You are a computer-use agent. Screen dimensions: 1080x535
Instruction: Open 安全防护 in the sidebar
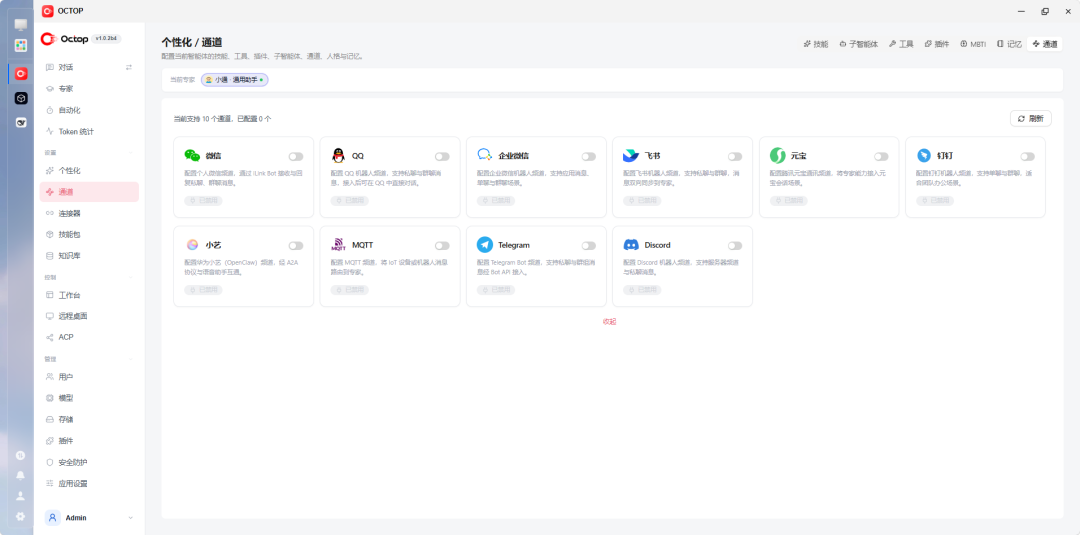89,462
